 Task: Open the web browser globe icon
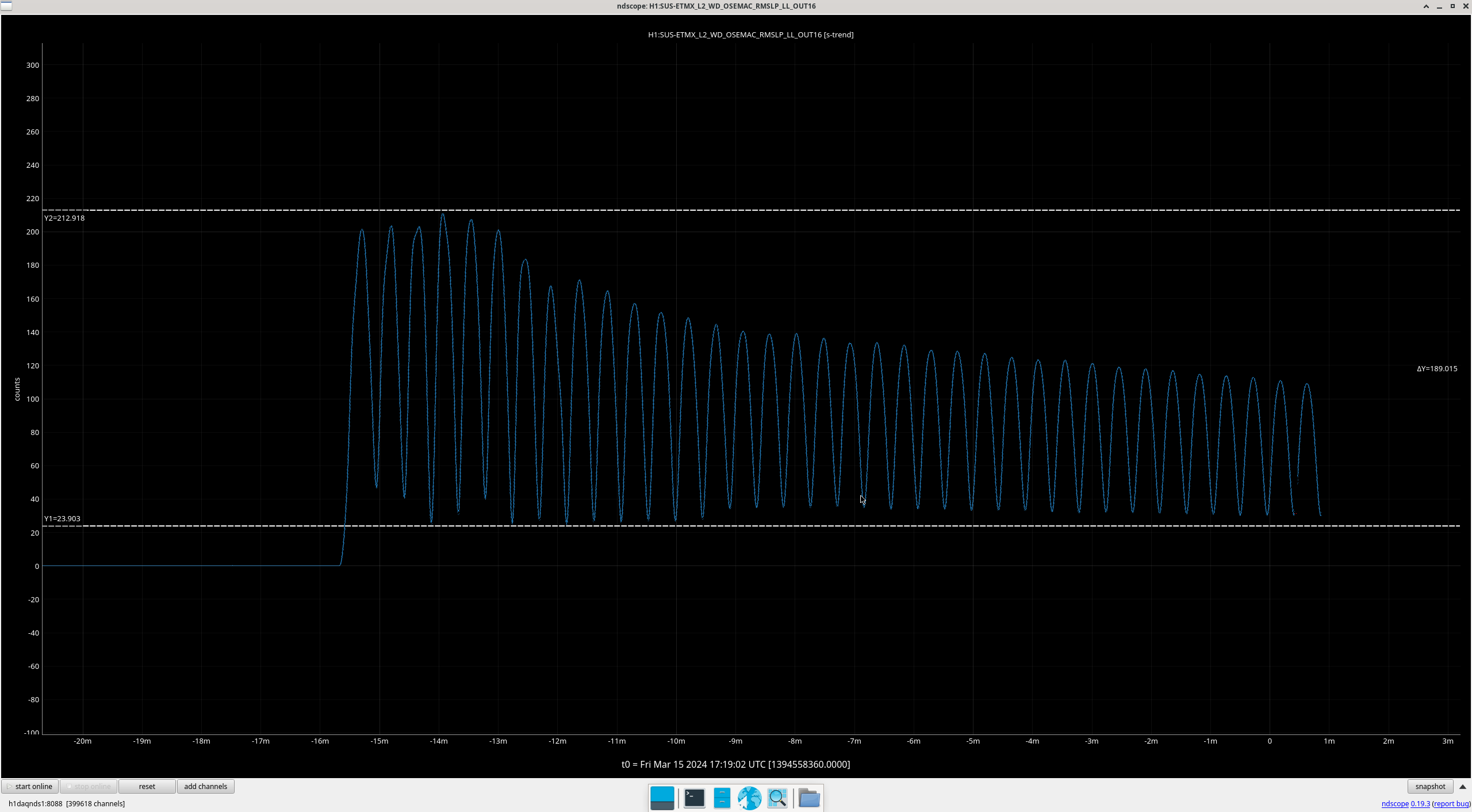[749, 798]
